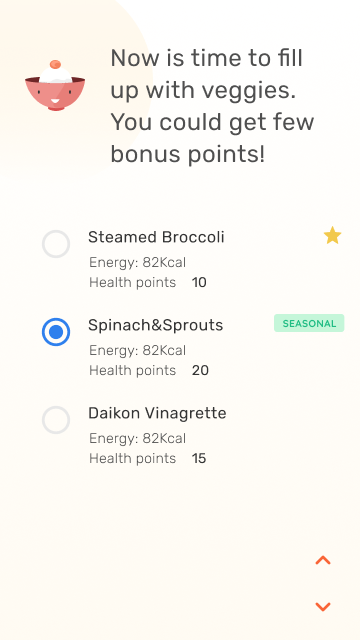Click the green SEASONAL badge

309,323
